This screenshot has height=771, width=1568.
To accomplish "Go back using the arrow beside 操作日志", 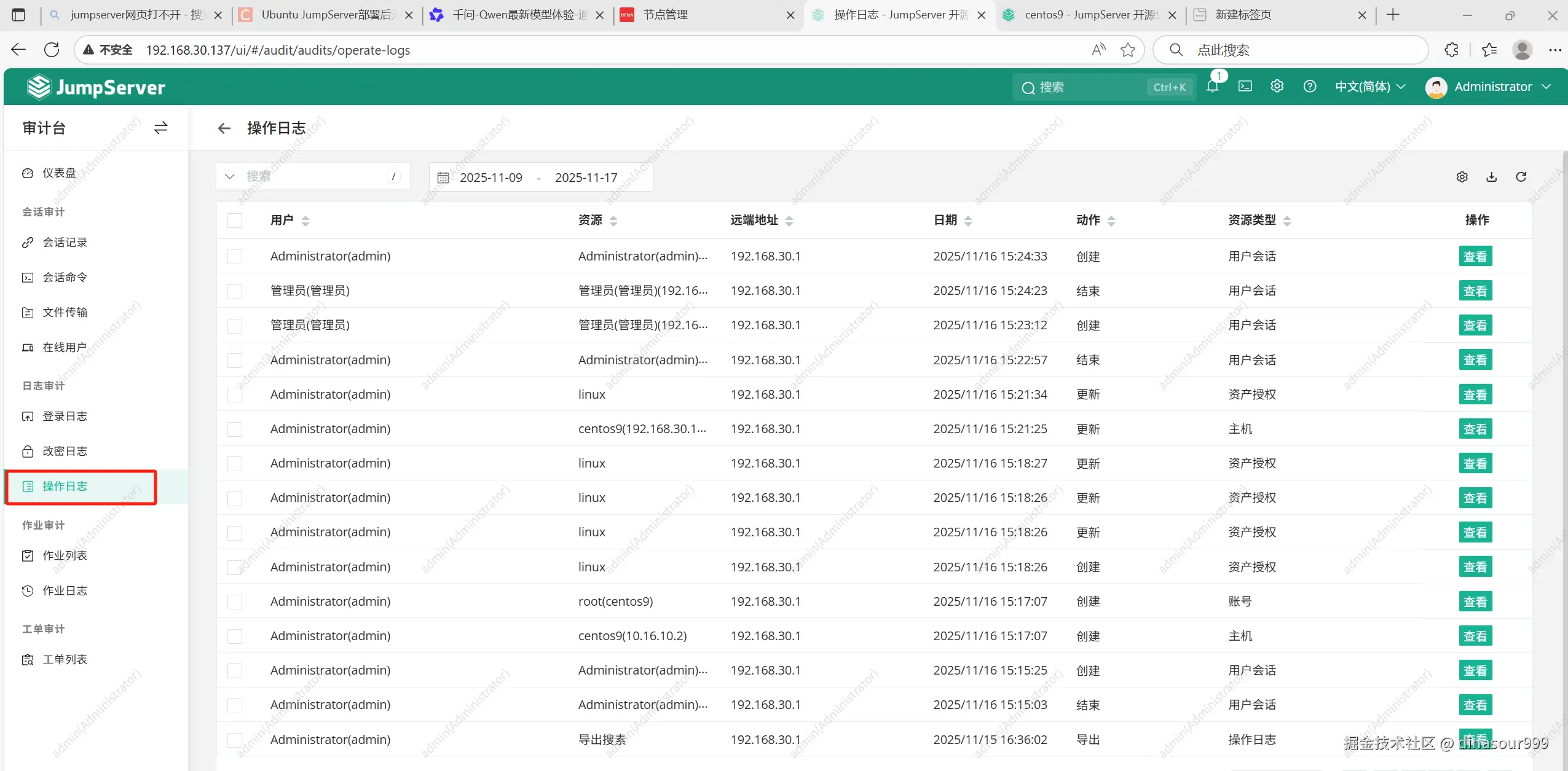I will point(224,128).
